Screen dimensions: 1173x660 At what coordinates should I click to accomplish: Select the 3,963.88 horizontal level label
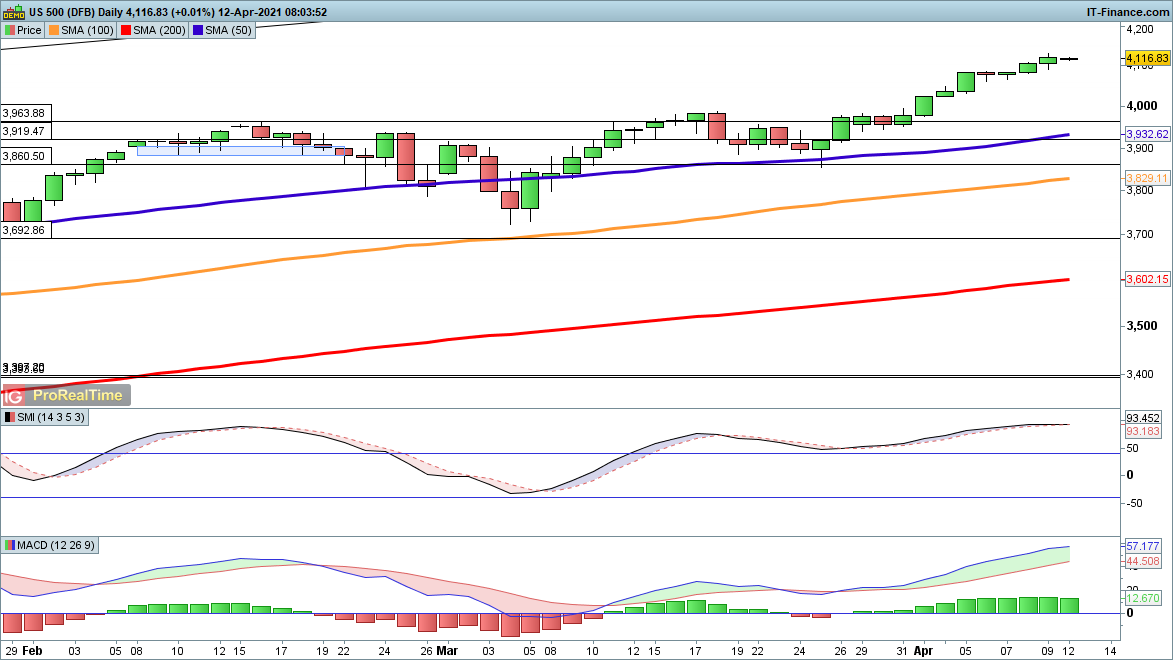(24, 113)
